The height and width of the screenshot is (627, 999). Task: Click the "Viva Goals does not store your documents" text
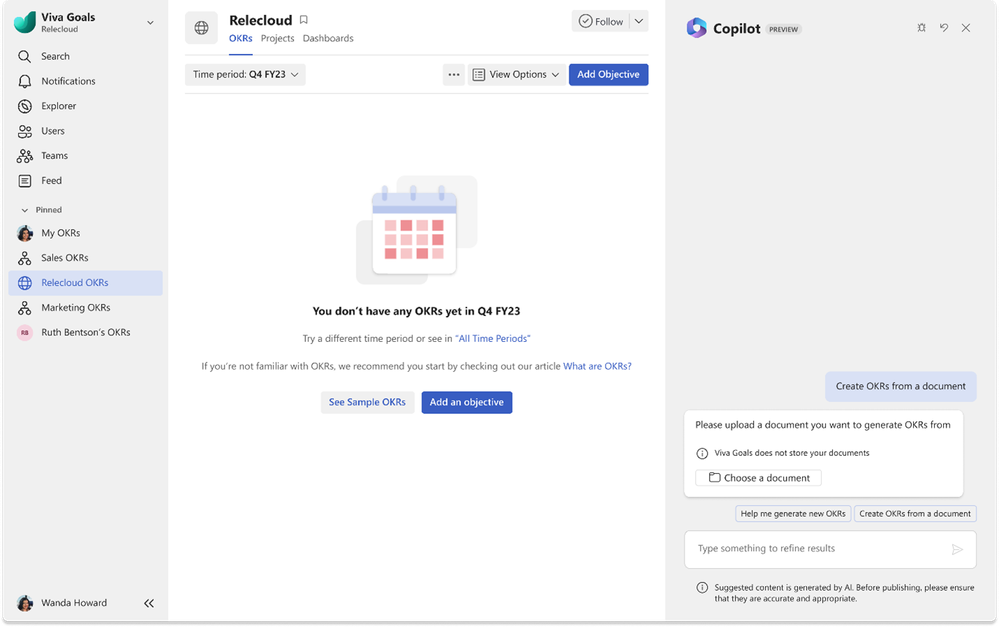pyautogui.click(x=791, y=453)
